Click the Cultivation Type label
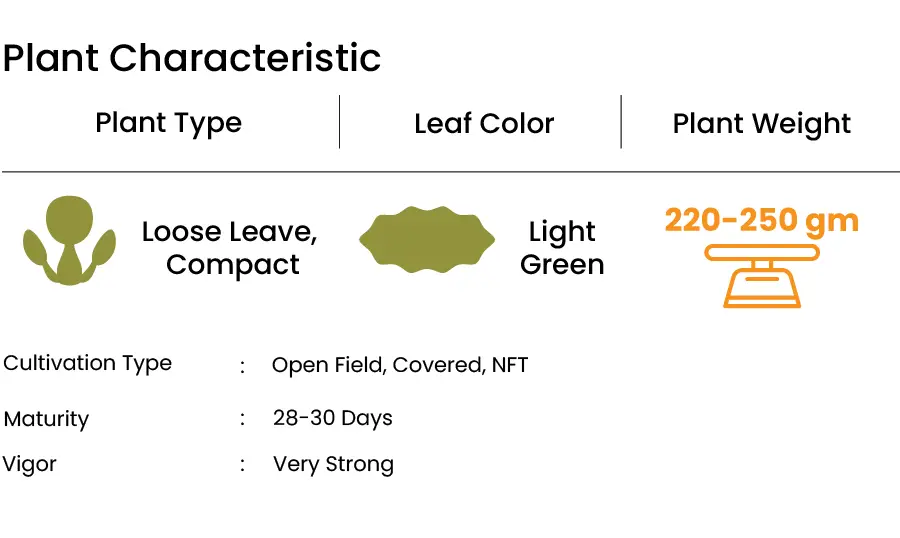This screenshot has width=900, height=538. pyautogui.click(x=87, y=363)
